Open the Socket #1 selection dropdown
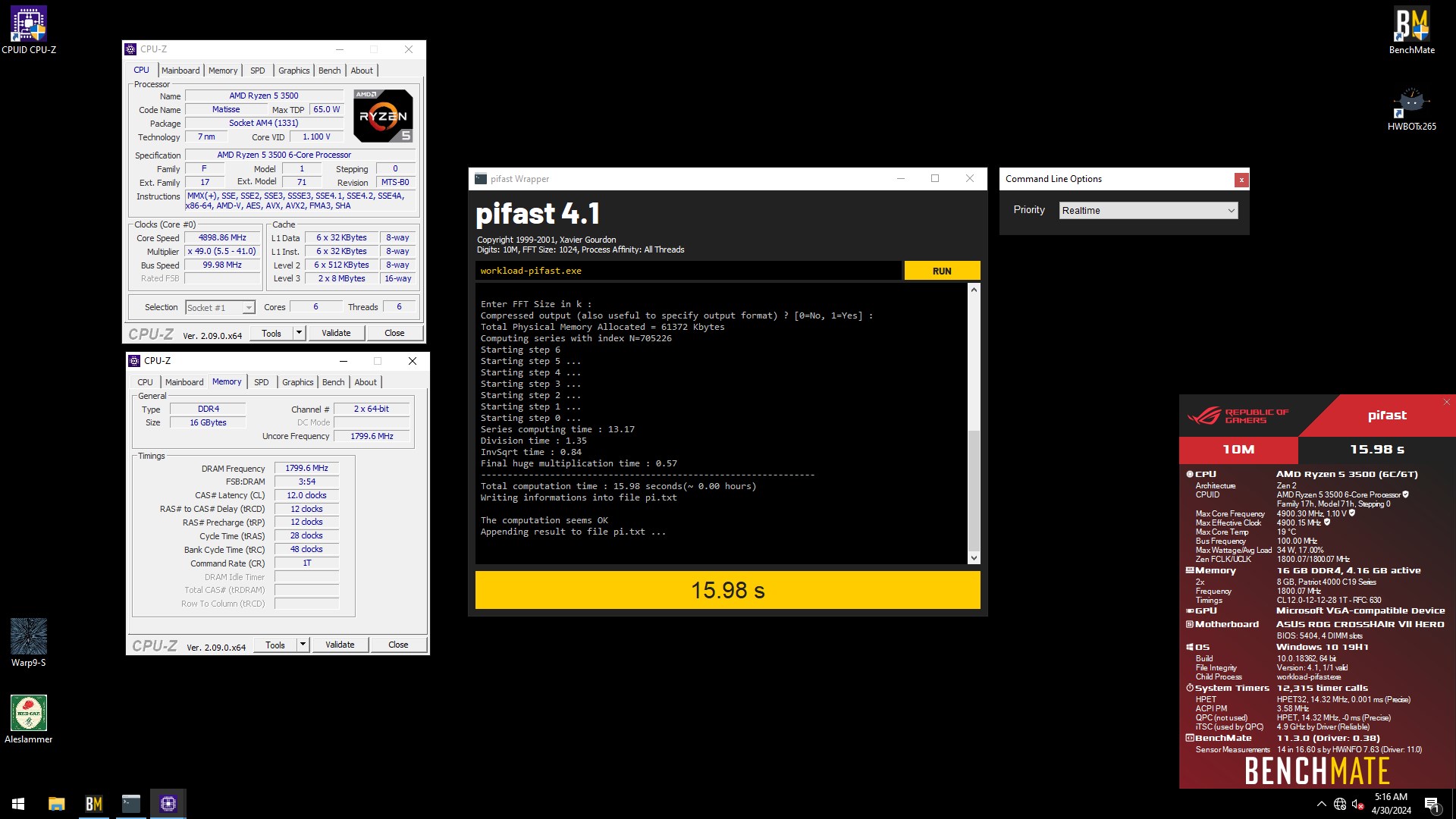The image size is (1456, 819). [x=220, y=308]
